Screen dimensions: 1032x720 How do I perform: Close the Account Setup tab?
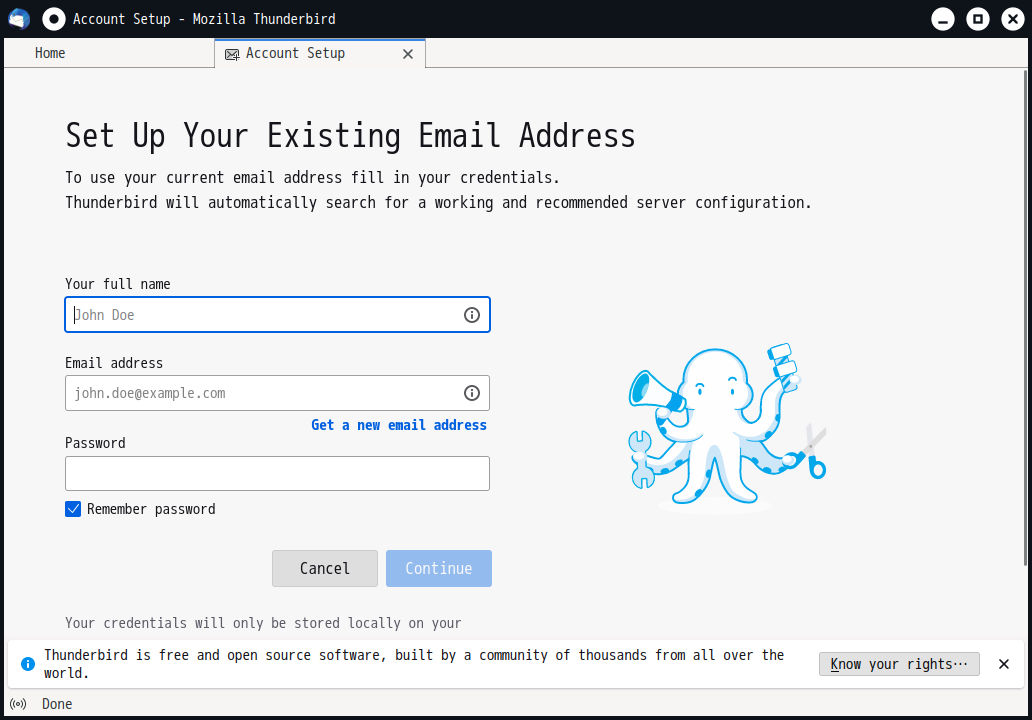pos(408,54)
